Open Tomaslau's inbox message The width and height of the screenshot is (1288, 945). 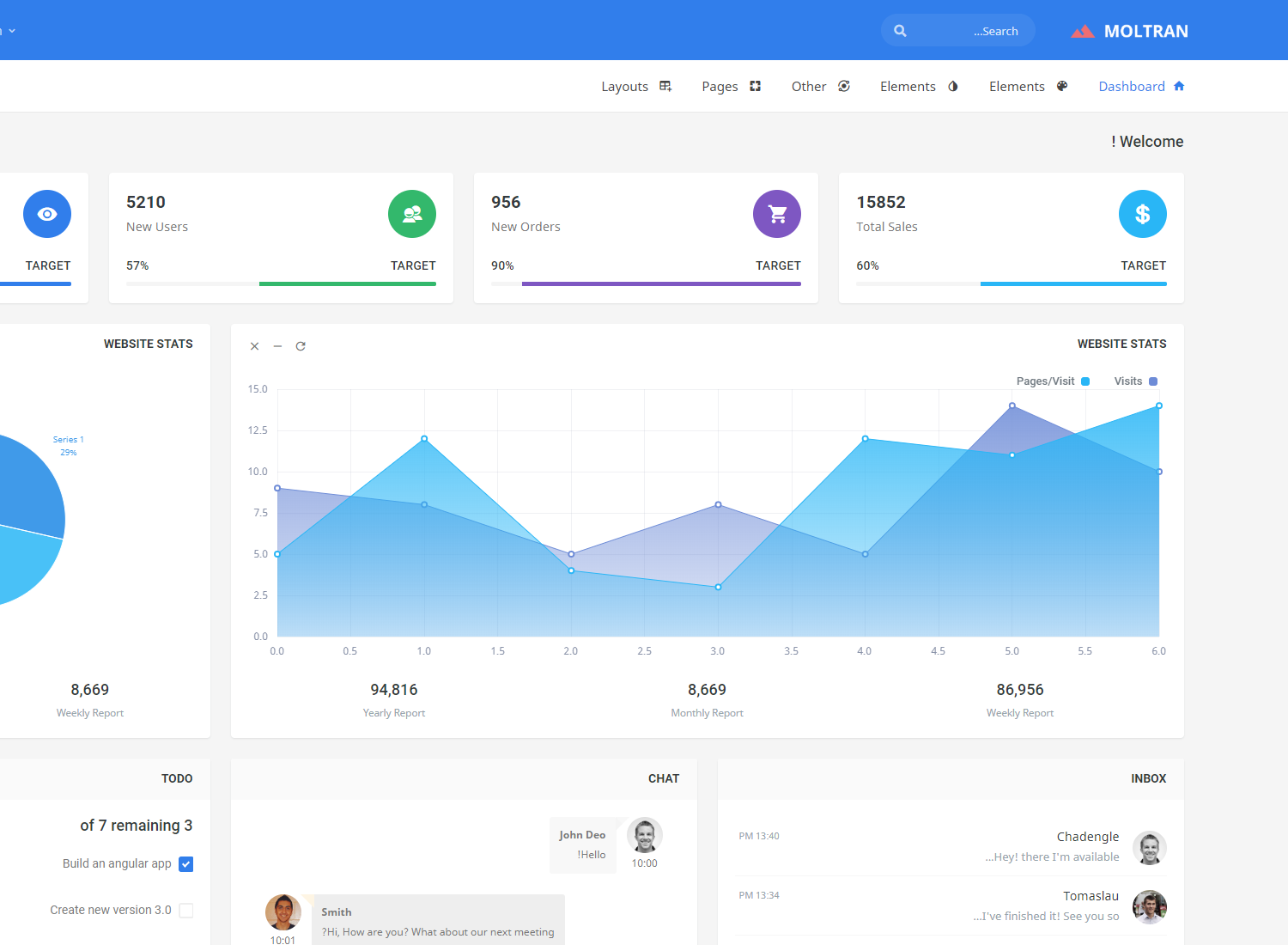tap(951, 905)
